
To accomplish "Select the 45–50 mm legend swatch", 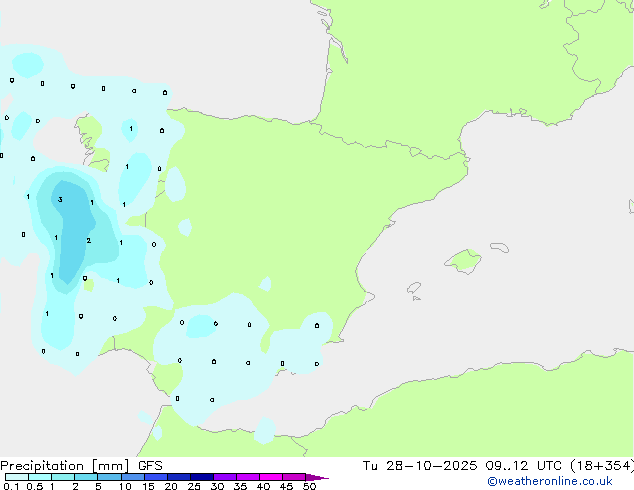I will click(x=294, y=477).
